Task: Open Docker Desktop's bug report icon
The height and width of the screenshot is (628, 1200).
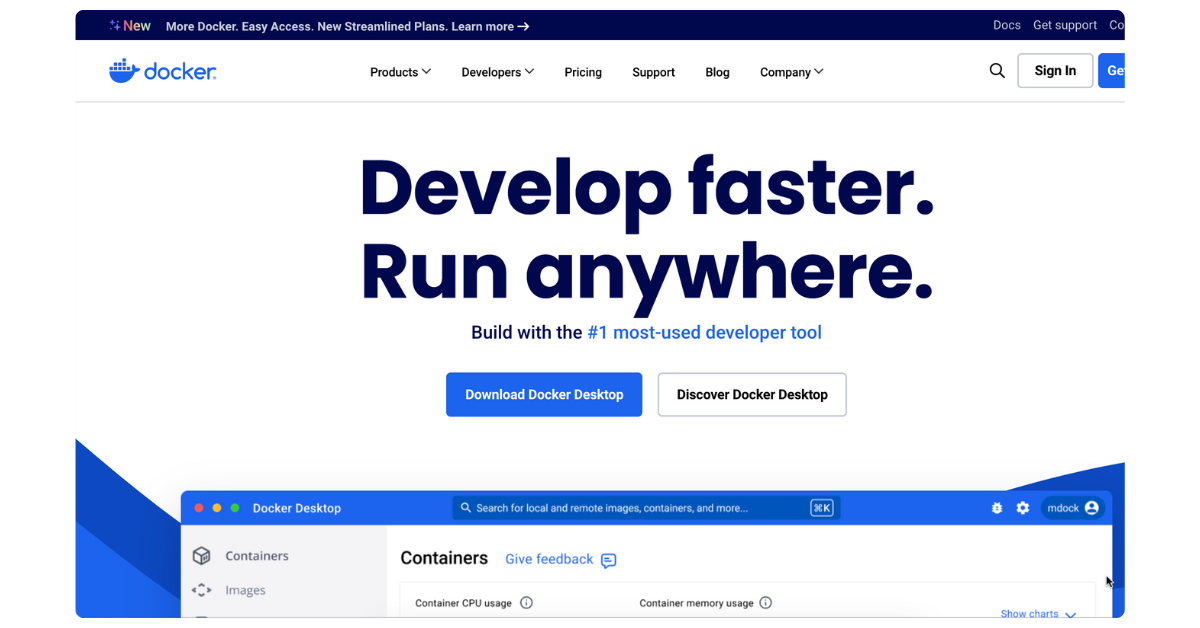Action: point(996,507)
